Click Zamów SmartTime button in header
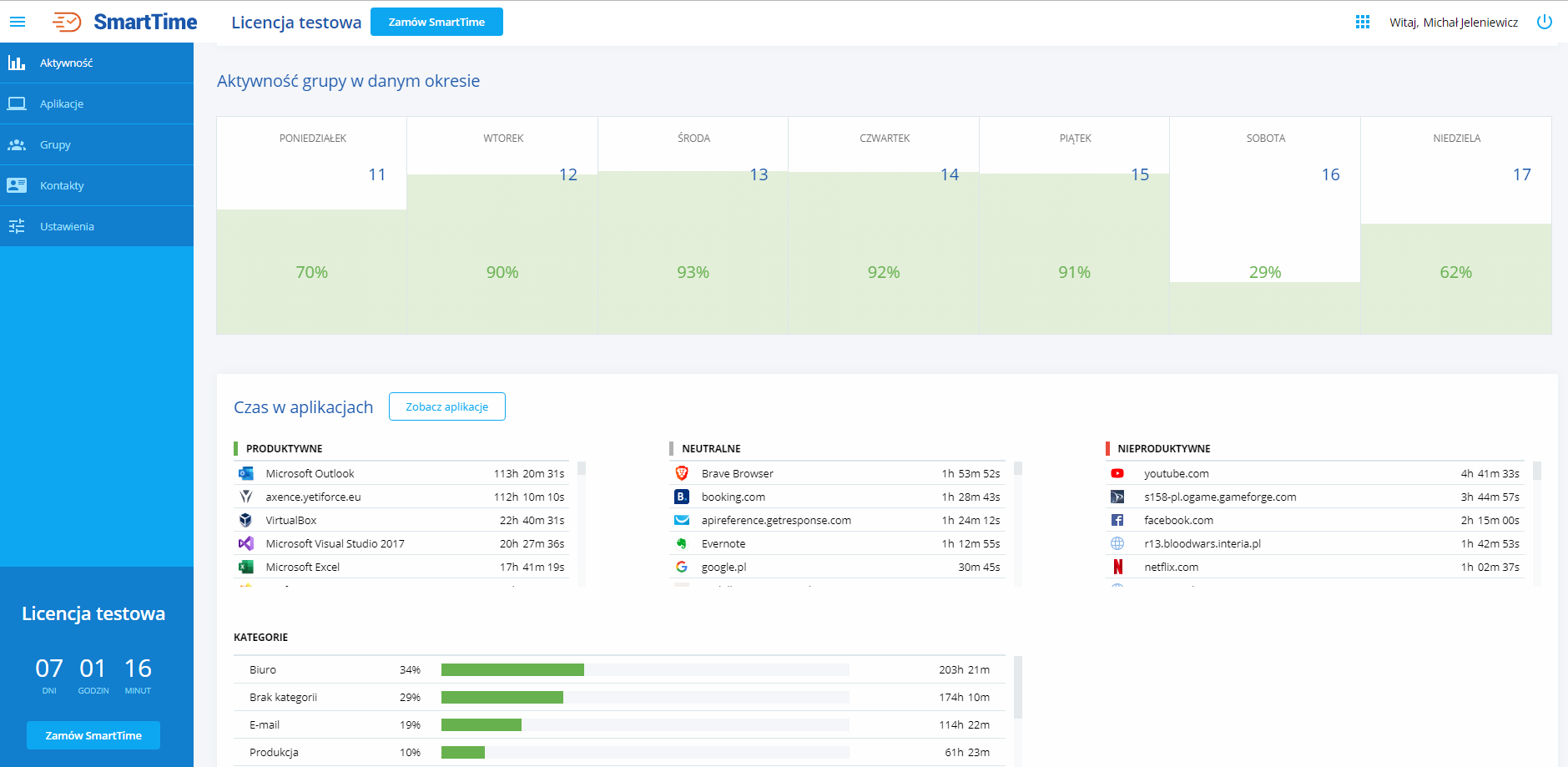 [x=436, y=22]
